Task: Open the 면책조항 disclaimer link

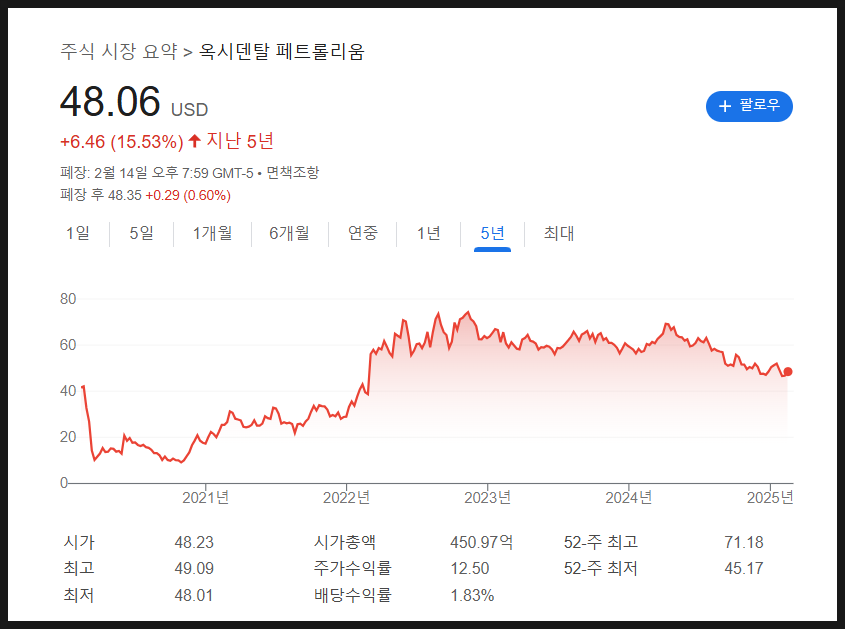Action: coord(293,172)
